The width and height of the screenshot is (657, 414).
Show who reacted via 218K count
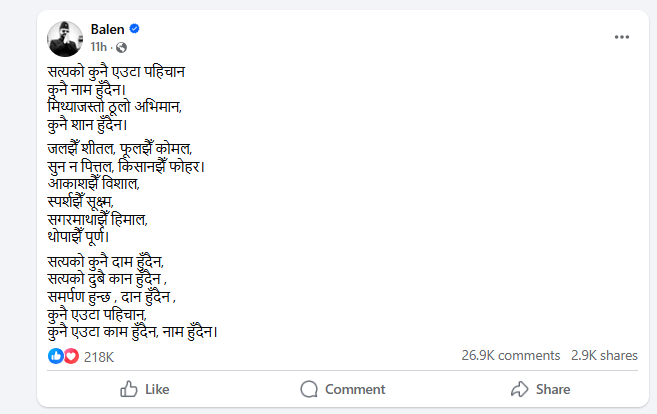click(98, 356)
